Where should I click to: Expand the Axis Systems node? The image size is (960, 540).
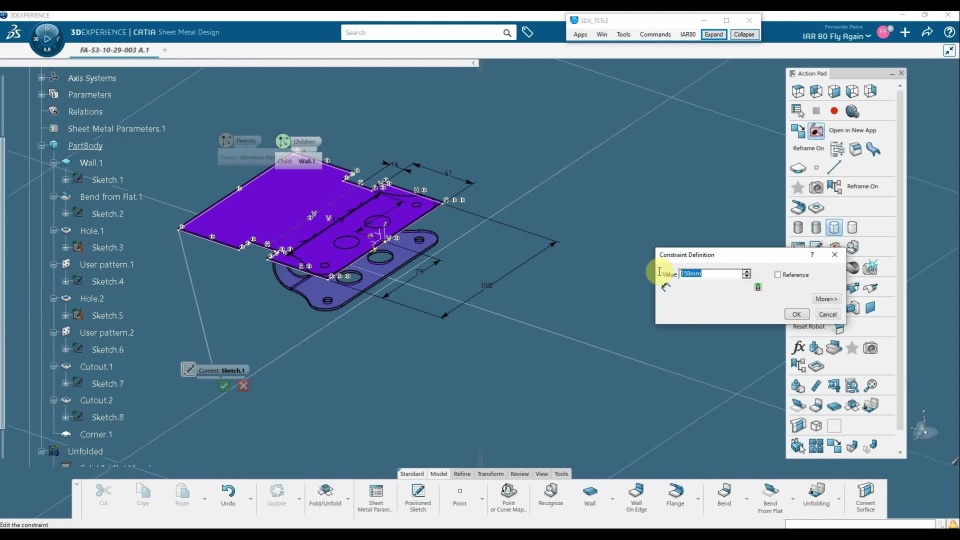click(x=41, y=78)
